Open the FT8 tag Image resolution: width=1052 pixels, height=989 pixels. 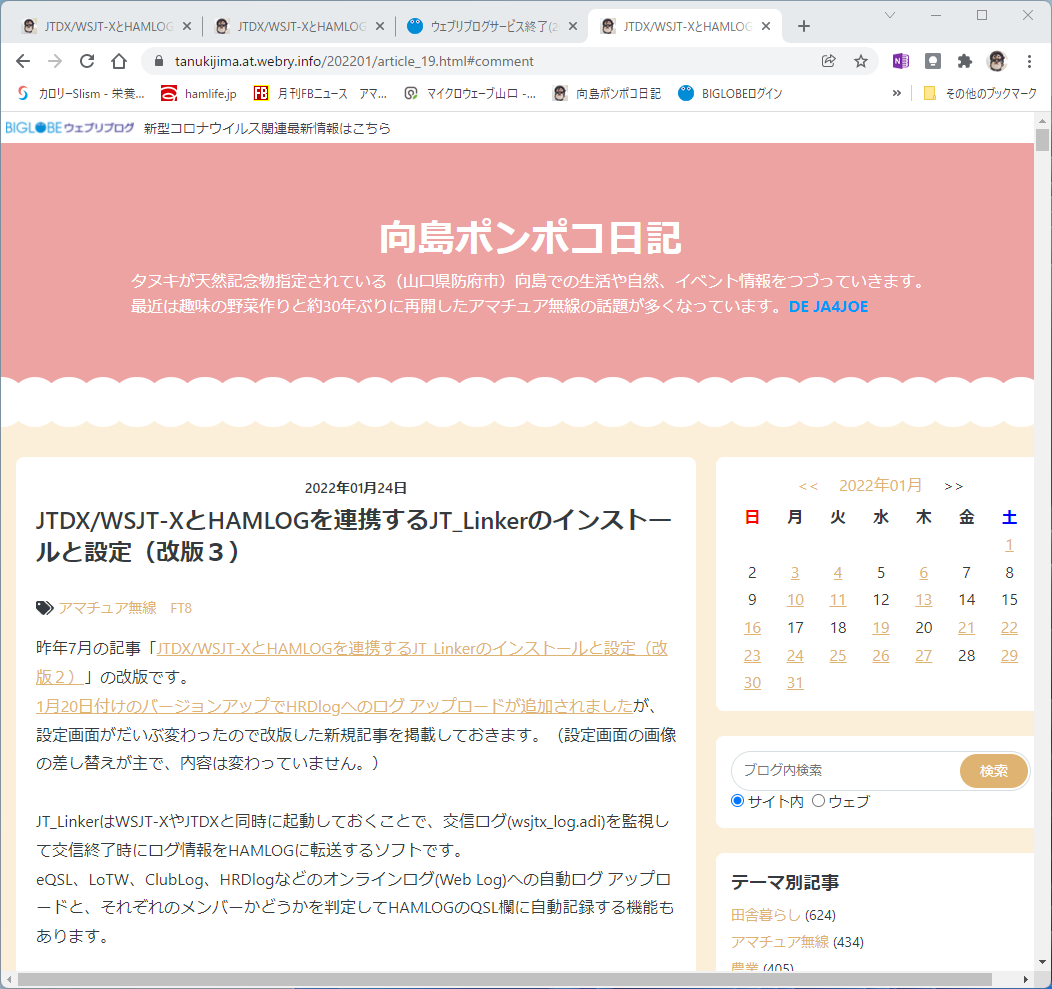click(181, 608)
